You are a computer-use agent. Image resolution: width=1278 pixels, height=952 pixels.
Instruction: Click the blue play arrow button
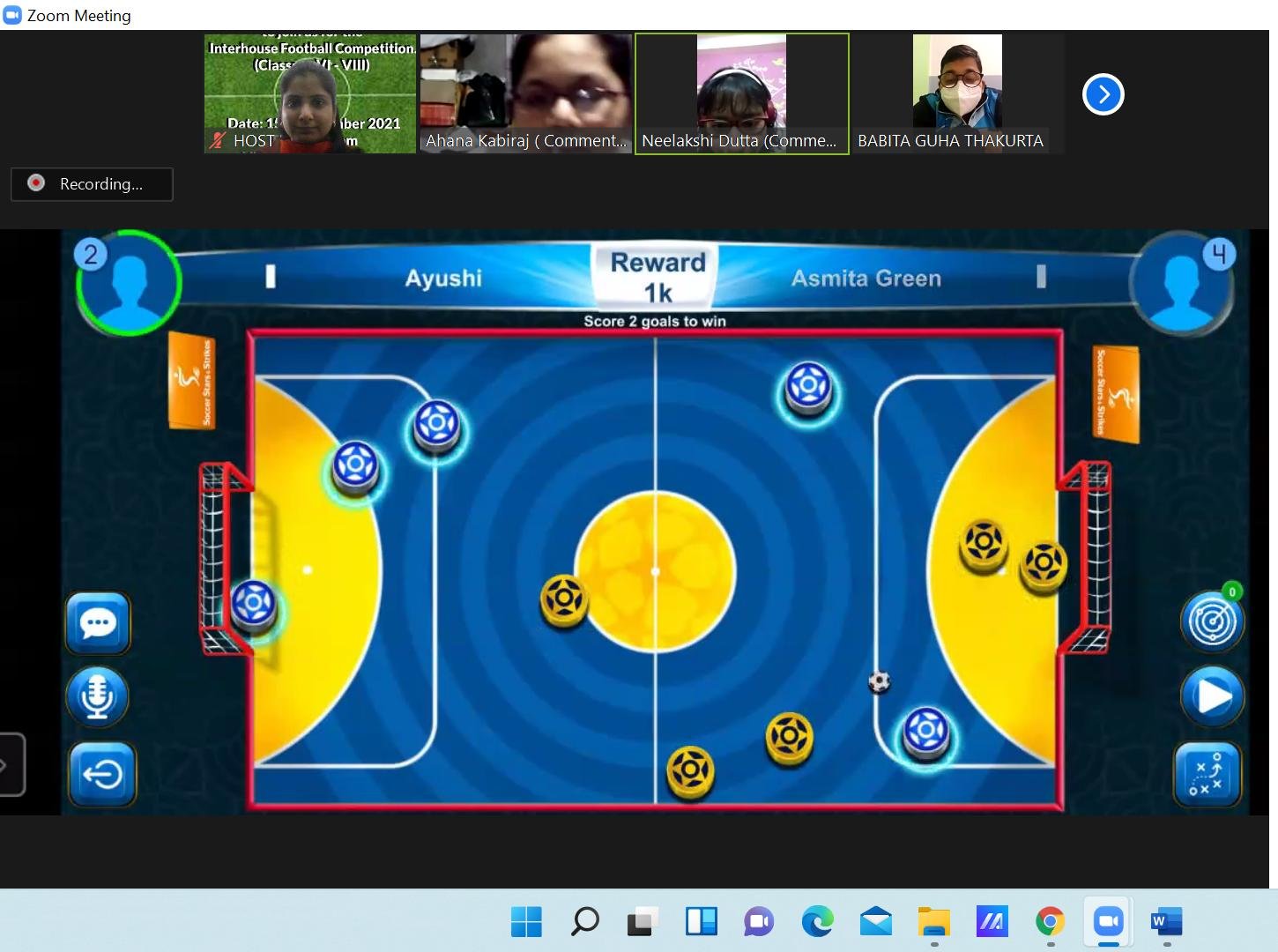pos(1212,696)
